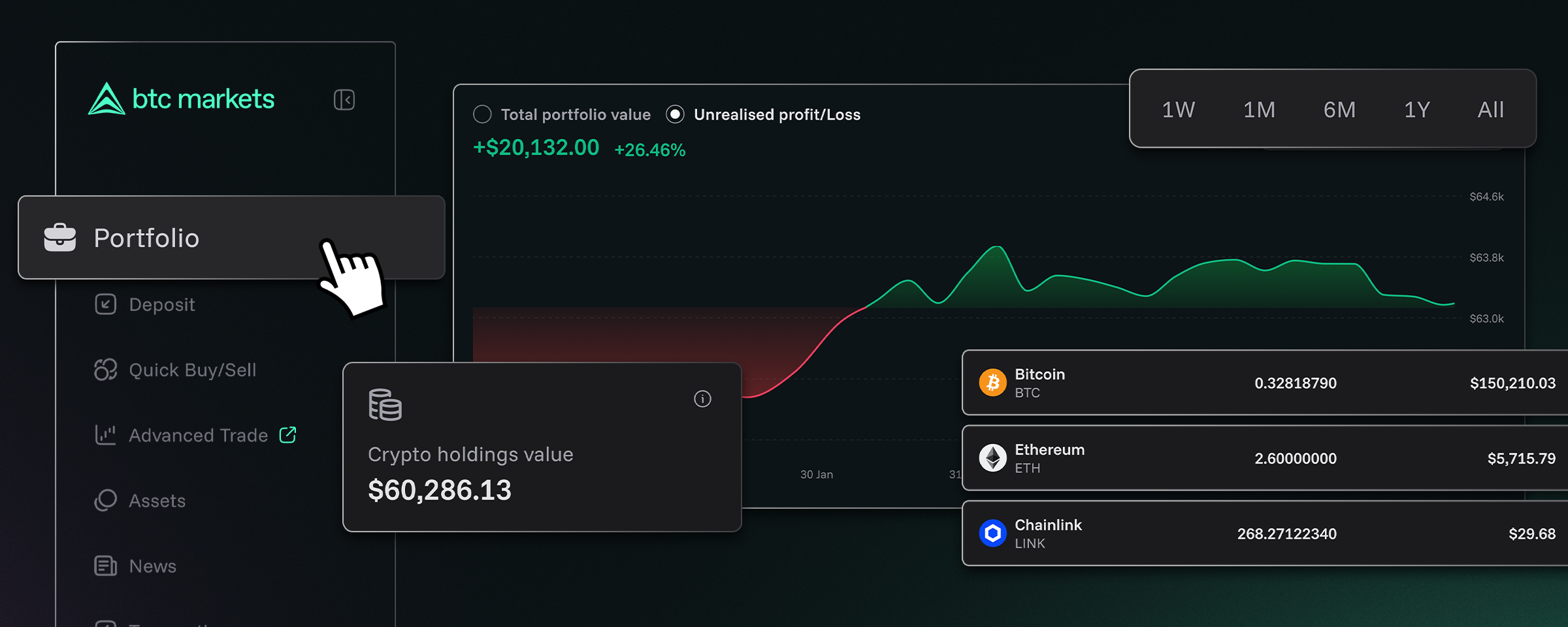The width and height of the screenshot is (1568, 627).
Task: Click the Advanced Trade external link icon
Action: click(x=288, y=435)
